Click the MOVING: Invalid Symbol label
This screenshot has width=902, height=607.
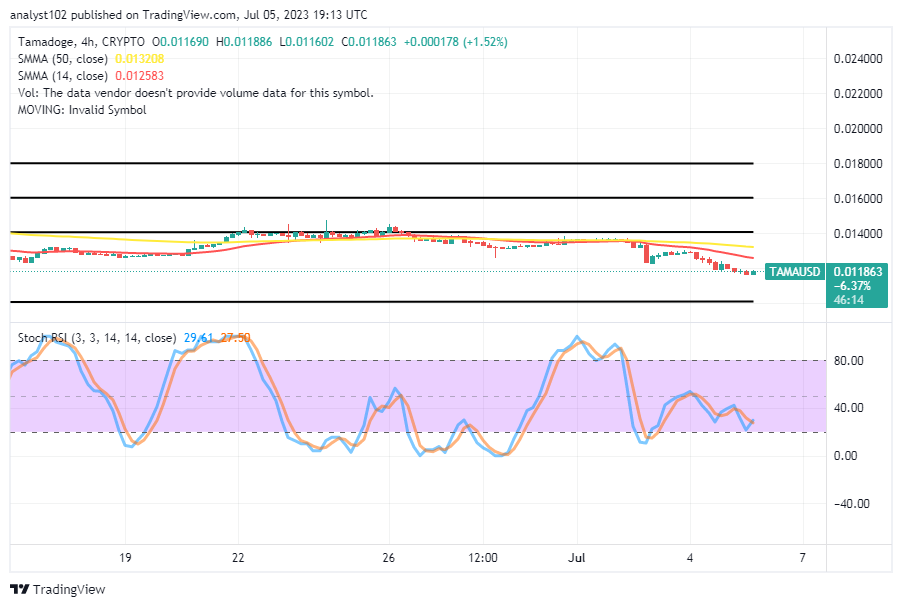[x=82, y=110]
